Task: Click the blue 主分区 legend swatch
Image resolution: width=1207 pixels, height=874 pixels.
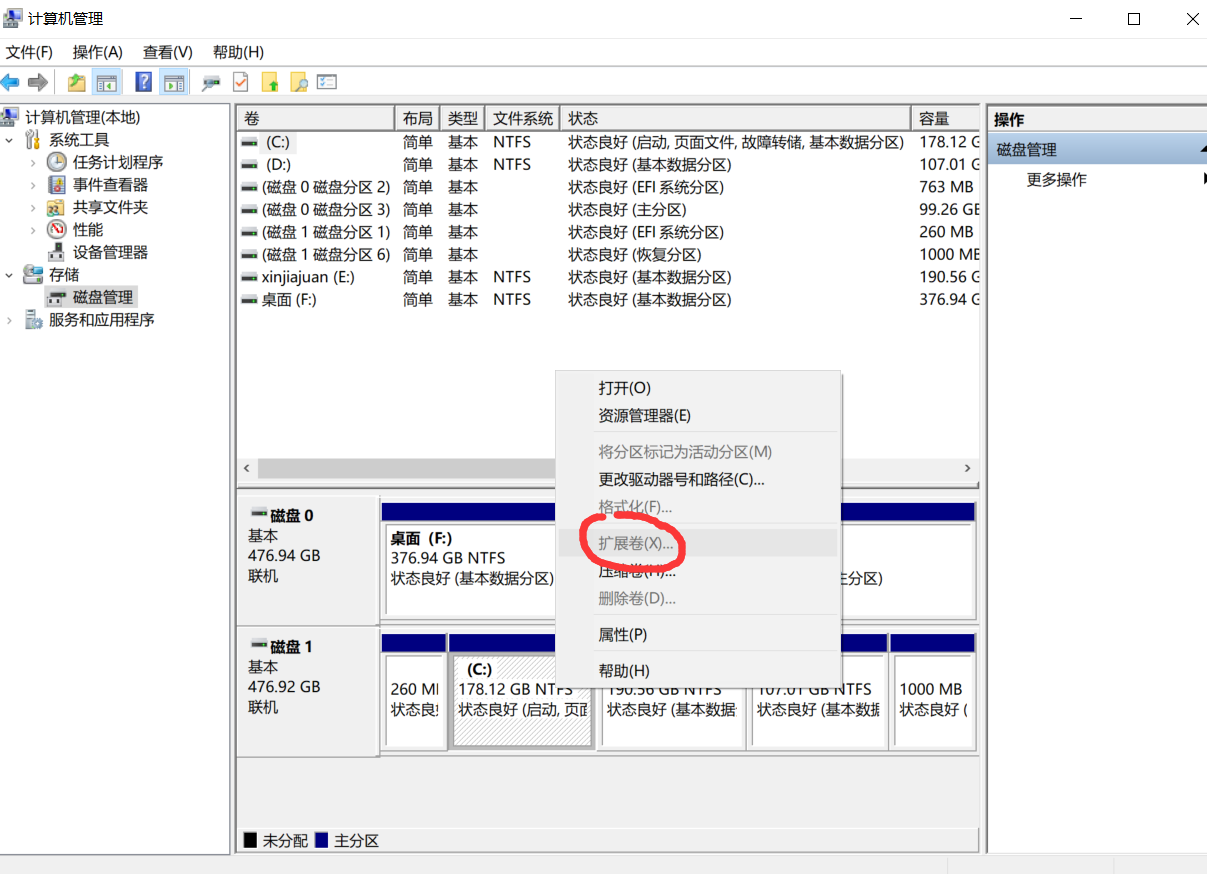Action: point(322,841)
